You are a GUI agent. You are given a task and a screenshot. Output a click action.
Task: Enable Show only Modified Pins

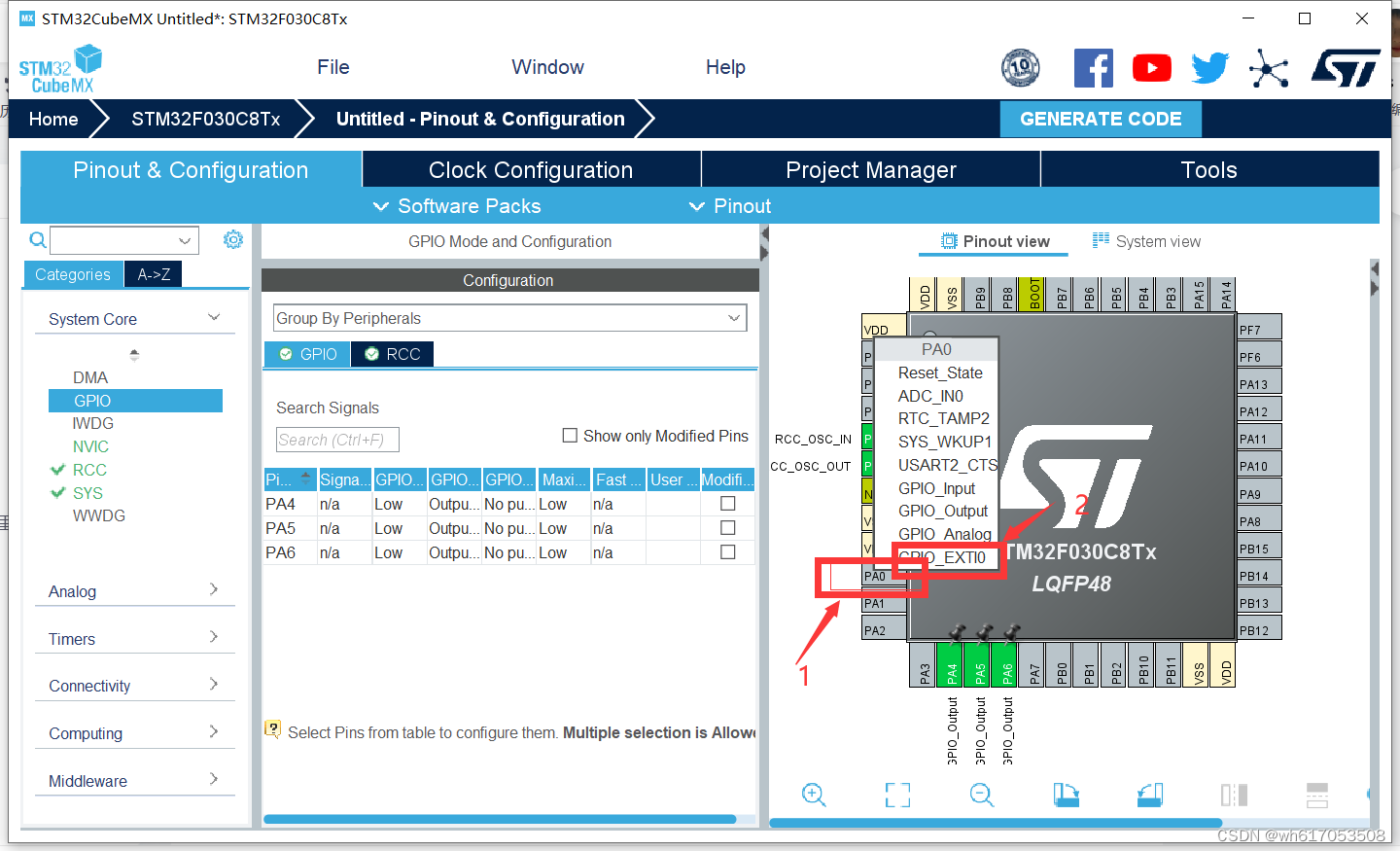(570, 435)
